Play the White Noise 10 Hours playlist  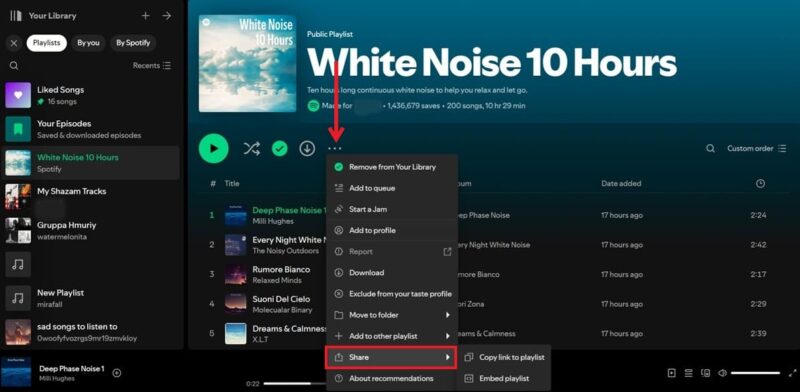pos(213,149)
